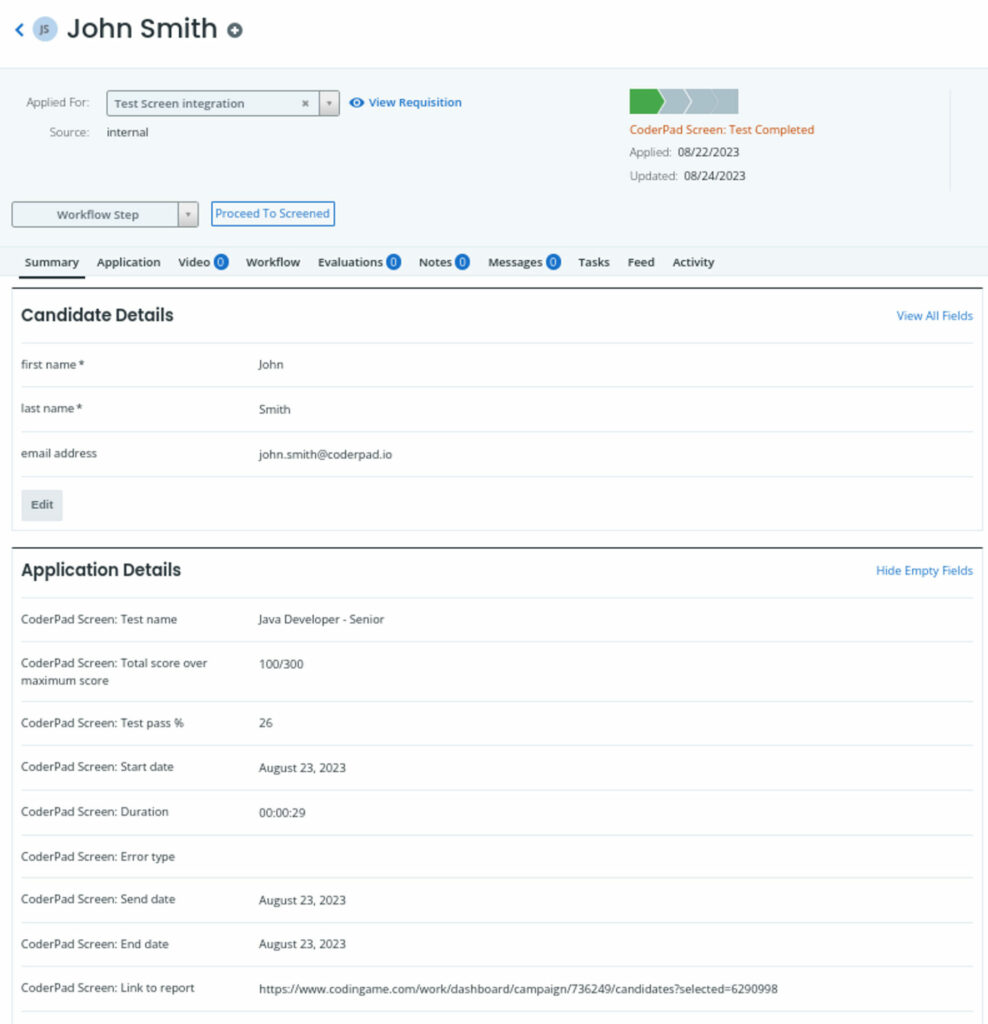Click the back navigation chevron beside John Smith
The height and width of the screenshot is (1024, 988).
[20, 29]
